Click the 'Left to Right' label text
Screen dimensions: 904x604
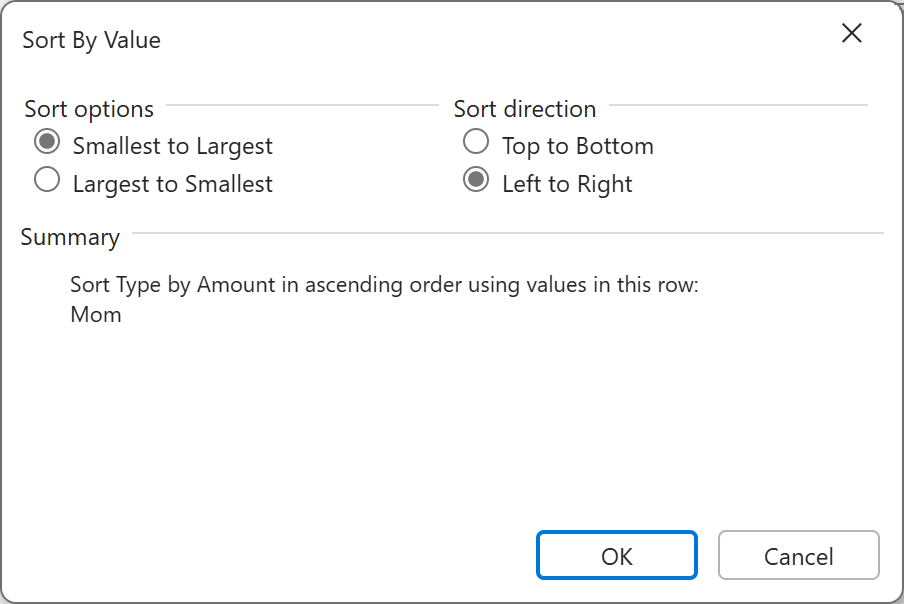click(x=567, y=184)
